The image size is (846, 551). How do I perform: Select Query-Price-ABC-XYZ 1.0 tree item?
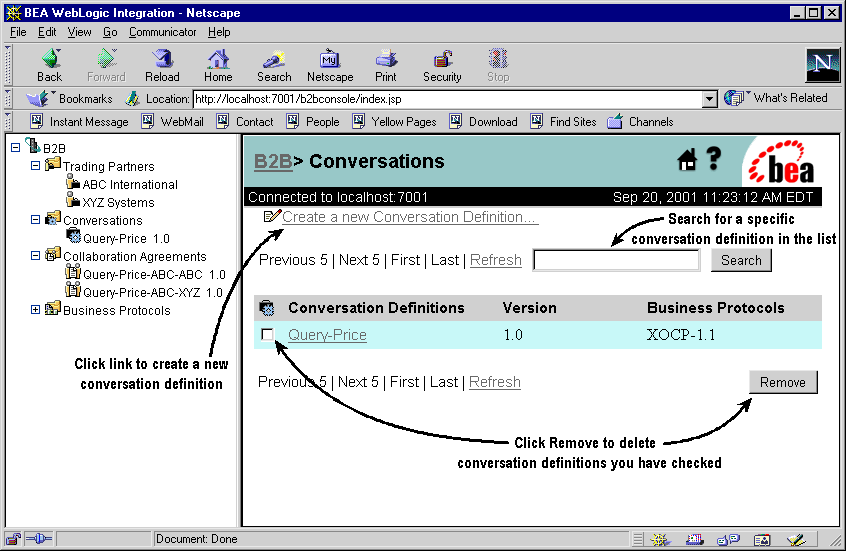(153, 292)
